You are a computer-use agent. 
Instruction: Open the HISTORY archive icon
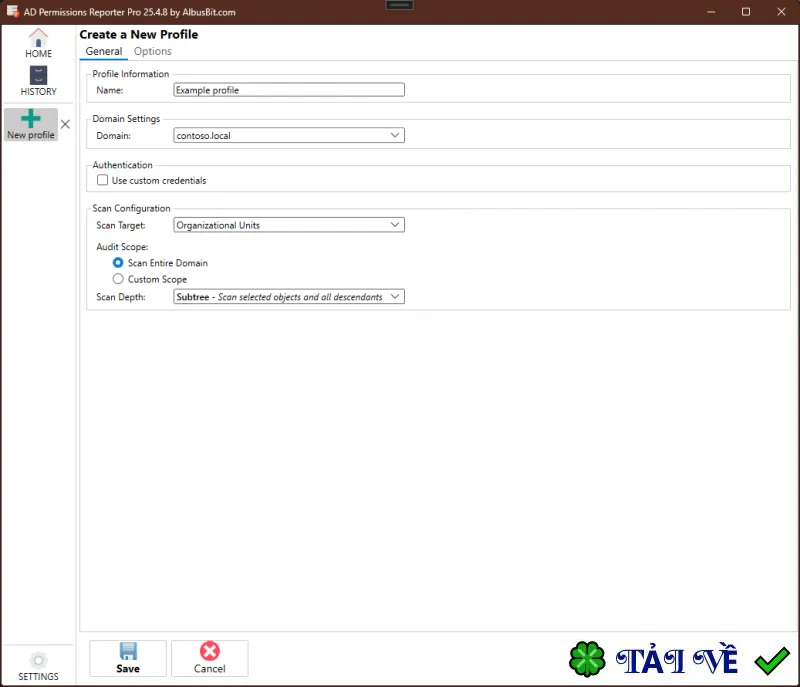click(x=38, y=75)
